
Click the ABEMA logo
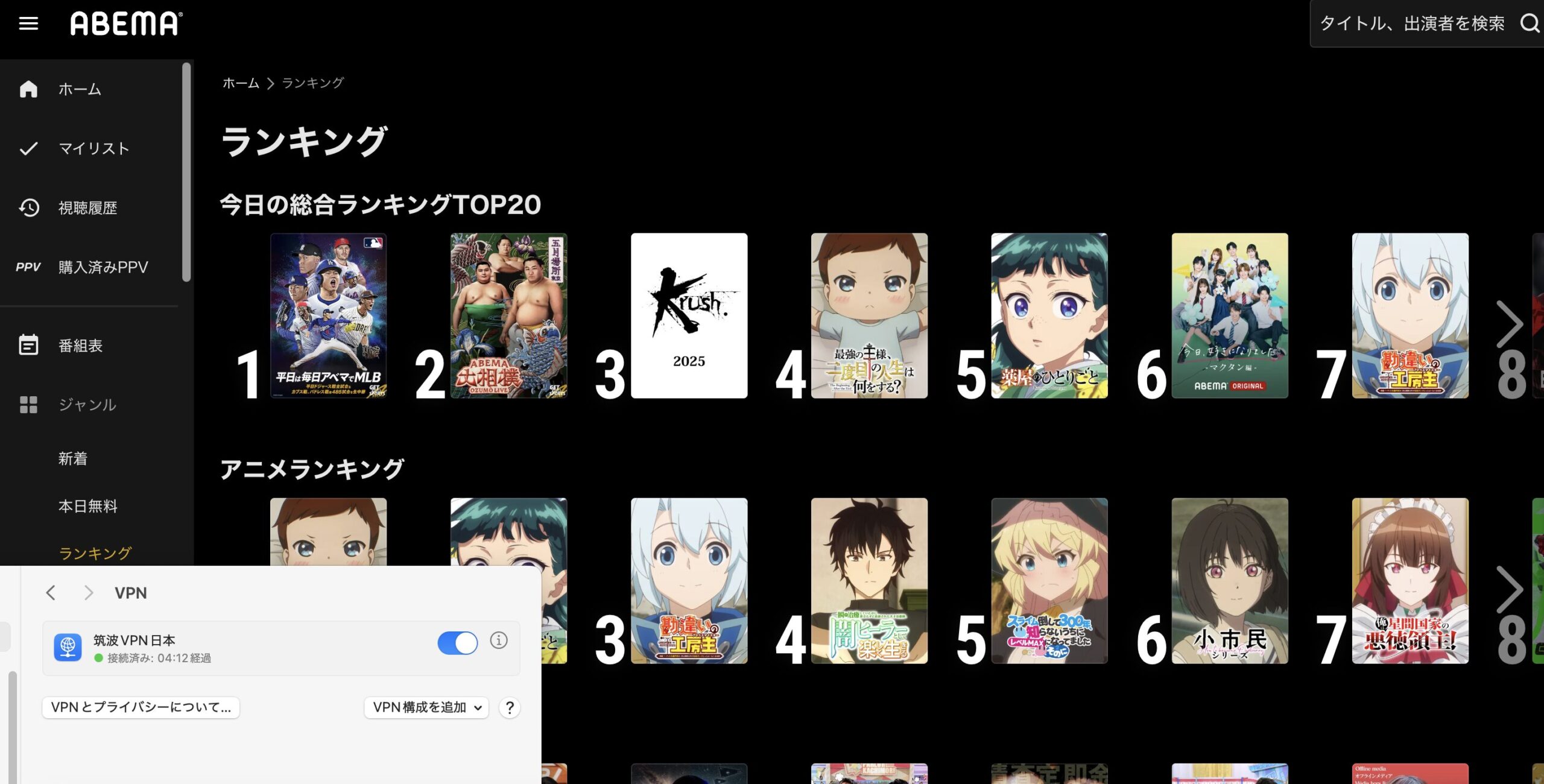[127, 24]
